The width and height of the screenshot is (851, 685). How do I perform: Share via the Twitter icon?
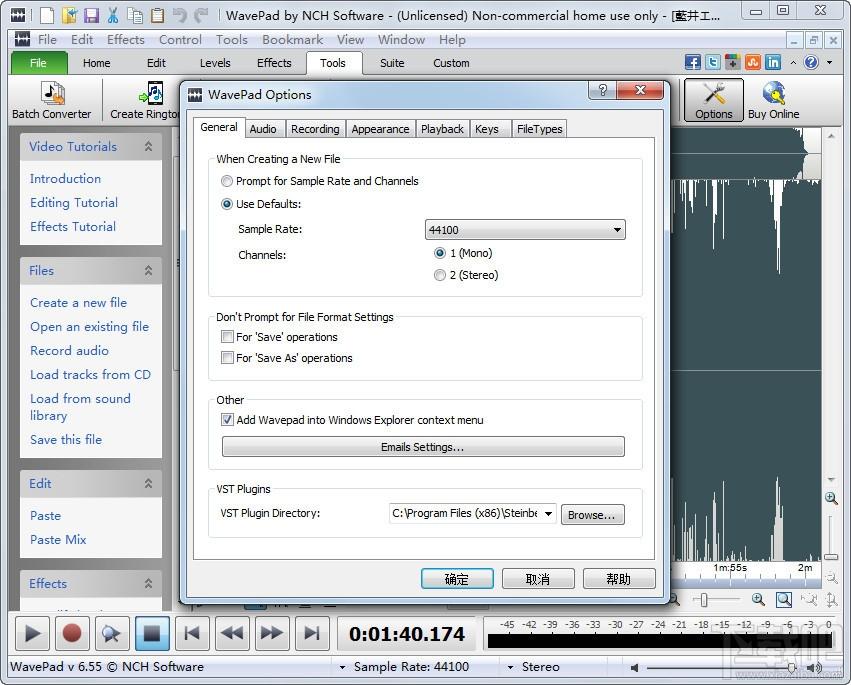[713, 62]
